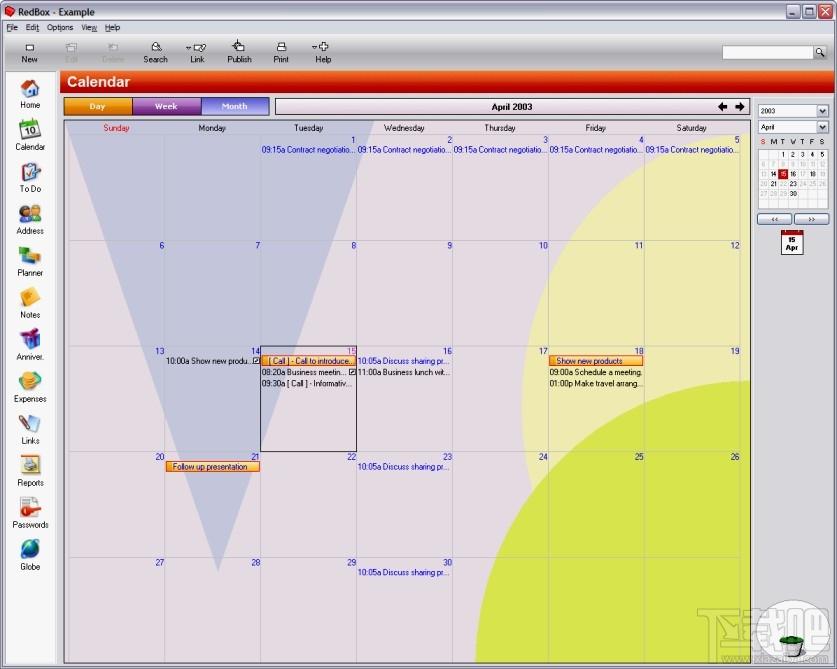Toggle checkbox on 08:20a Business meeting entry

tap(352, 372)
